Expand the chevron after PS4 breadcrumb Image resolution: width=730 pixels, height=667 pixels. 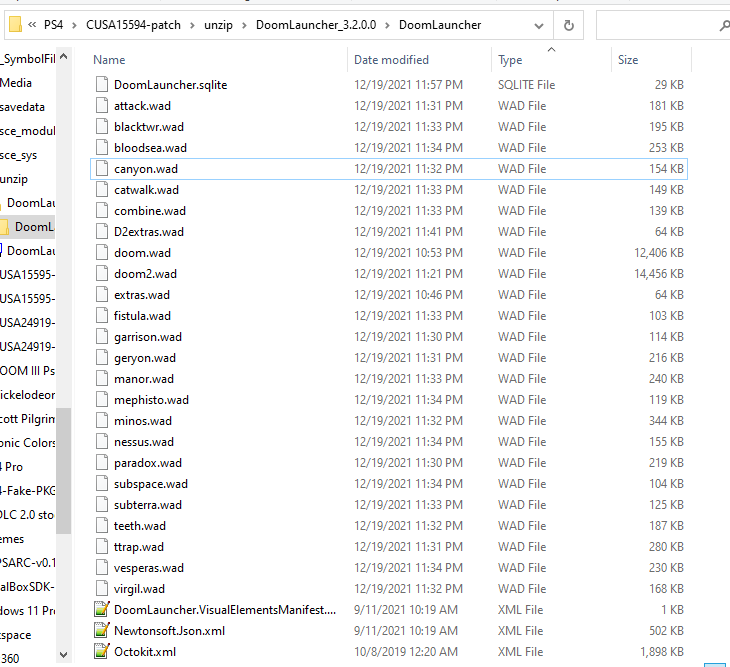point(74,25)
